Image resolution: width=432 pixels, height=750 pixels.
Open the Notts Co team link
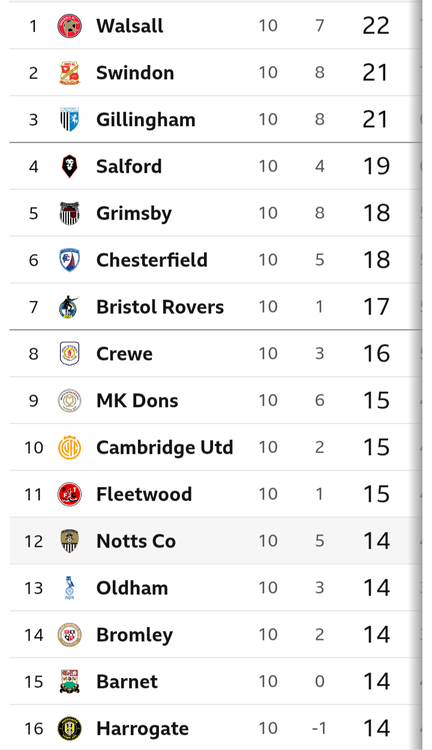136,541
